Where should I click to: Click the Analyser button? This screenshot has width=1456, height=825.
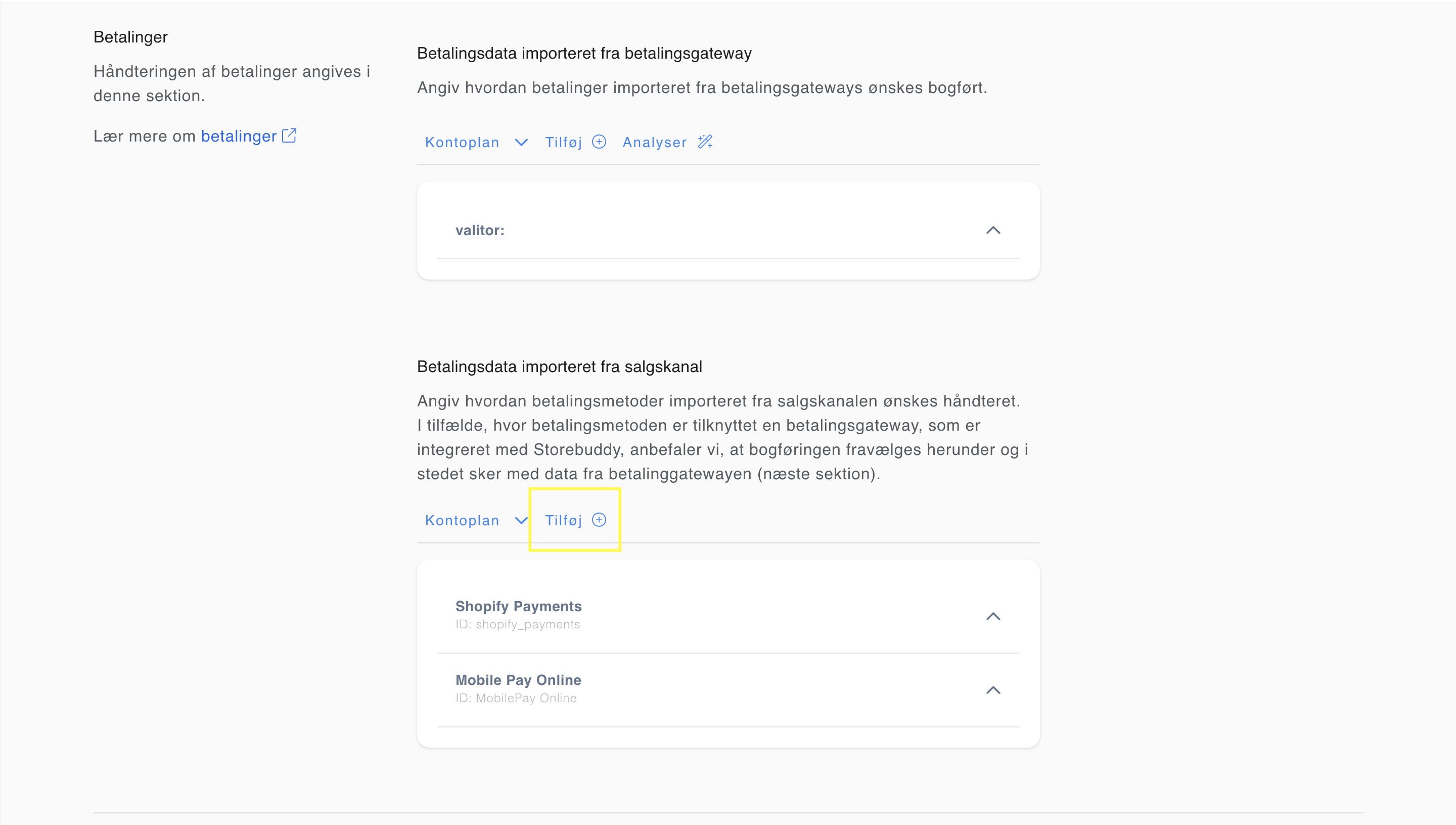667,142
